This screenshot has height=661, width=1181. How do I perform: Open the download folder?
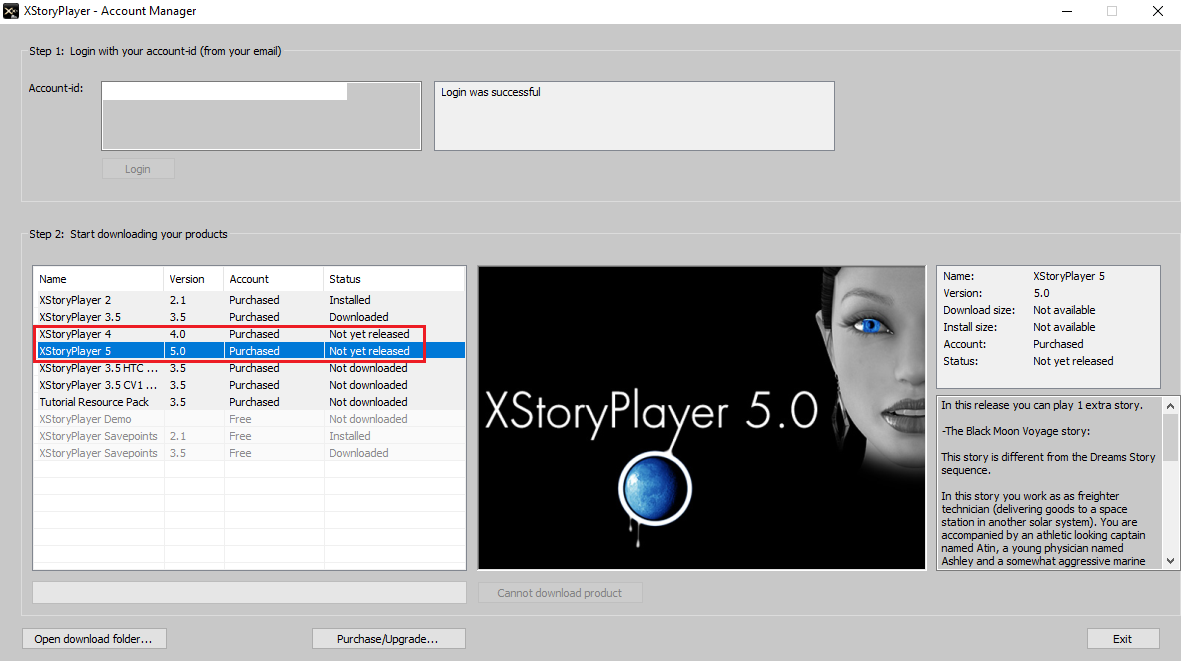[94, 638]
